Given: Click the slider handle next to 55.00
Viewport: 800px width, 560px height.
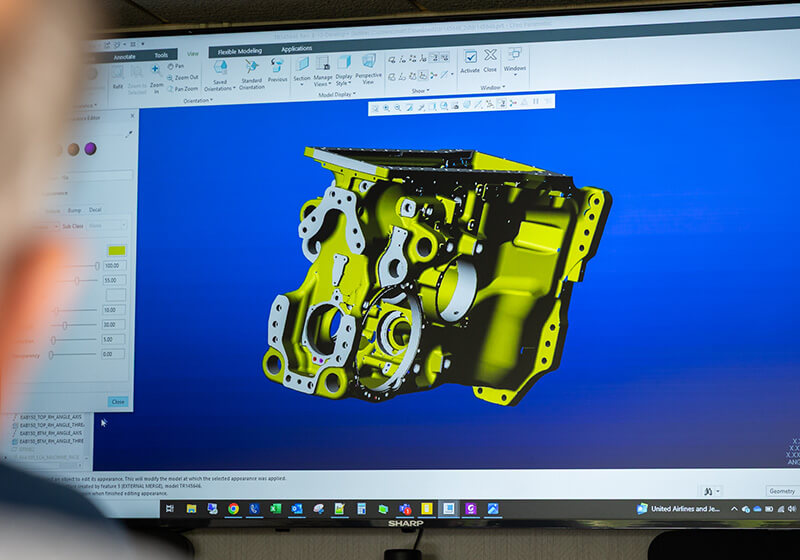Looking at the screenshot, I should coord(77,281).
